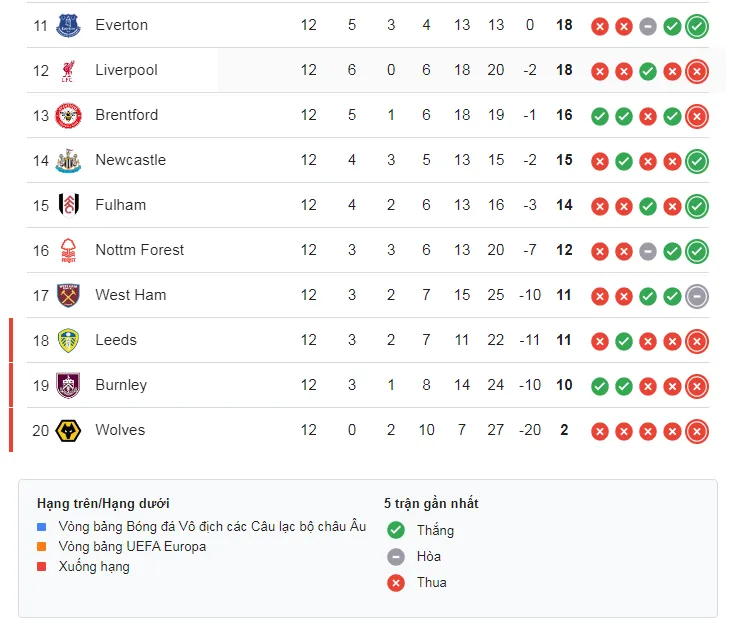This screenshot has width=747, height=627.
Task: Click the Brentford club crest icon
Action: (68, 115)
